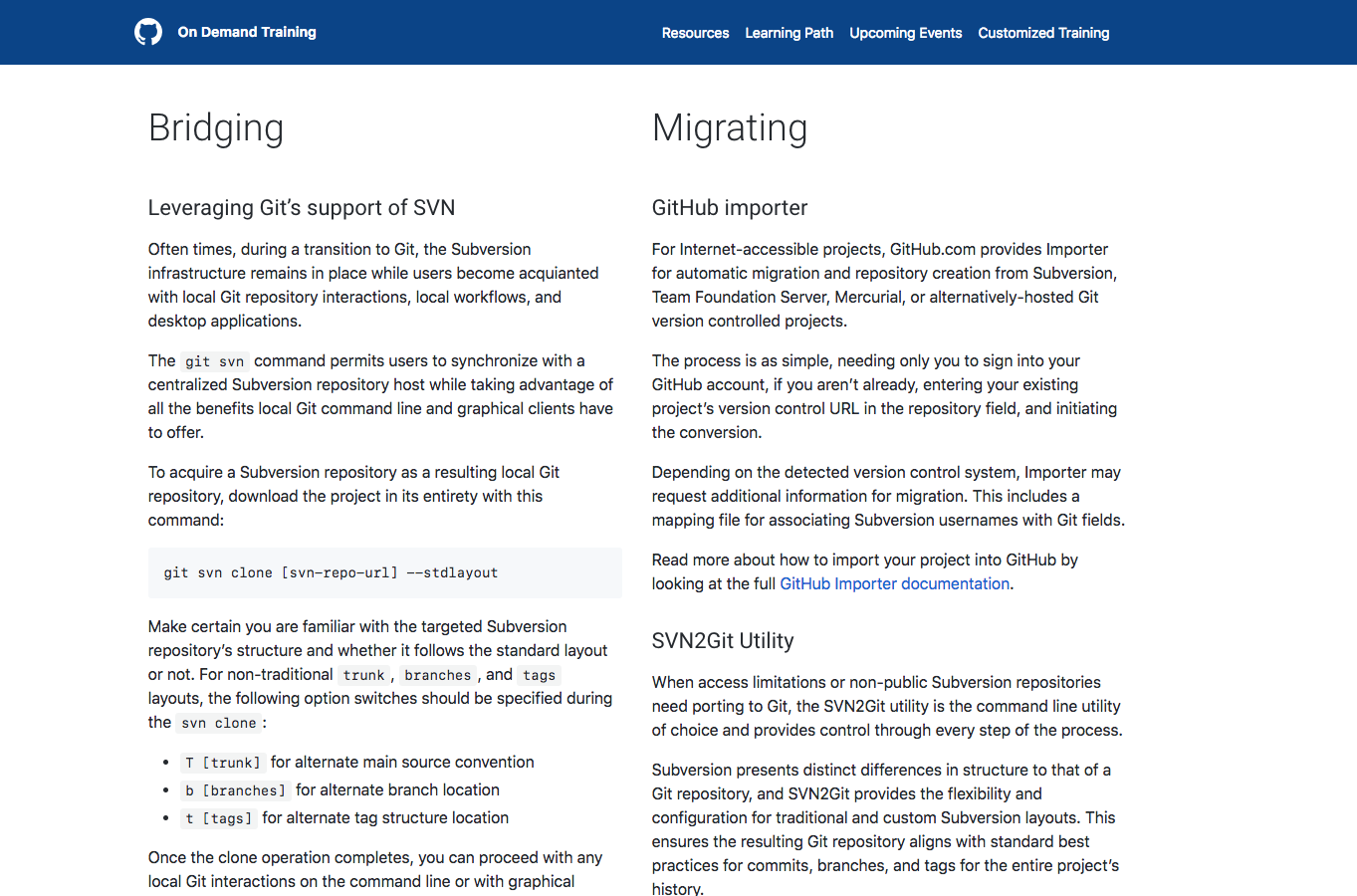This screenshot has height=896, width=1357.
Task: Click the inline git svn code snippet
Action: 214,360
